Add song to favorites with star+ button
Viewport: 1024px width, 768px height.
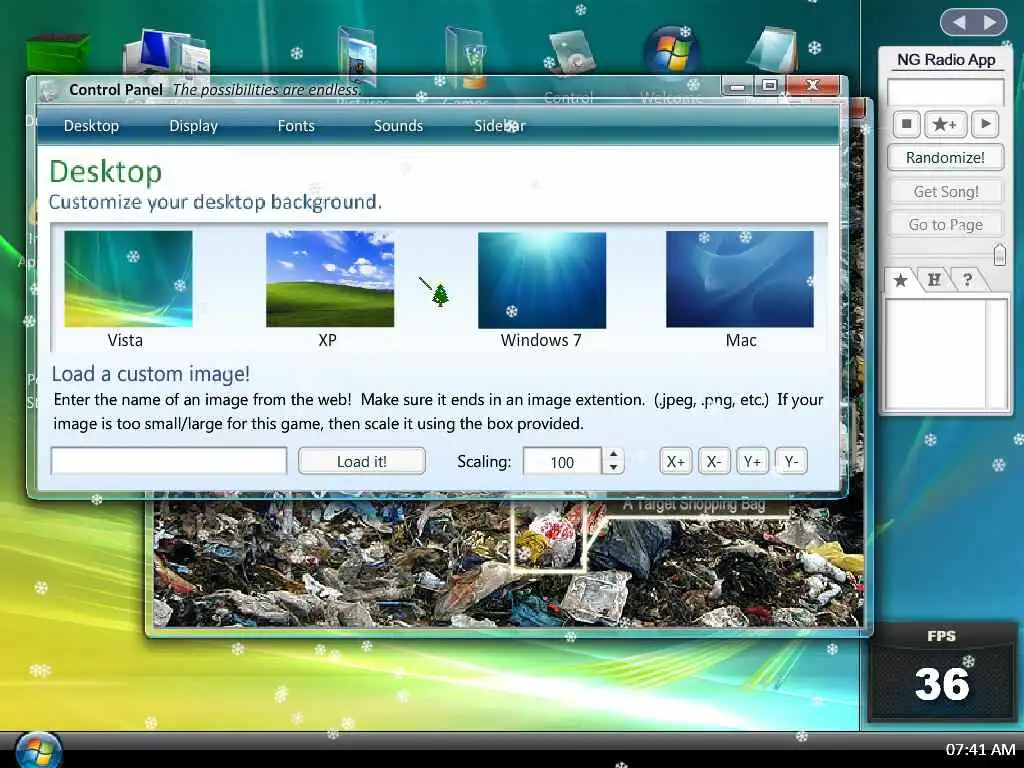point(945,123)
